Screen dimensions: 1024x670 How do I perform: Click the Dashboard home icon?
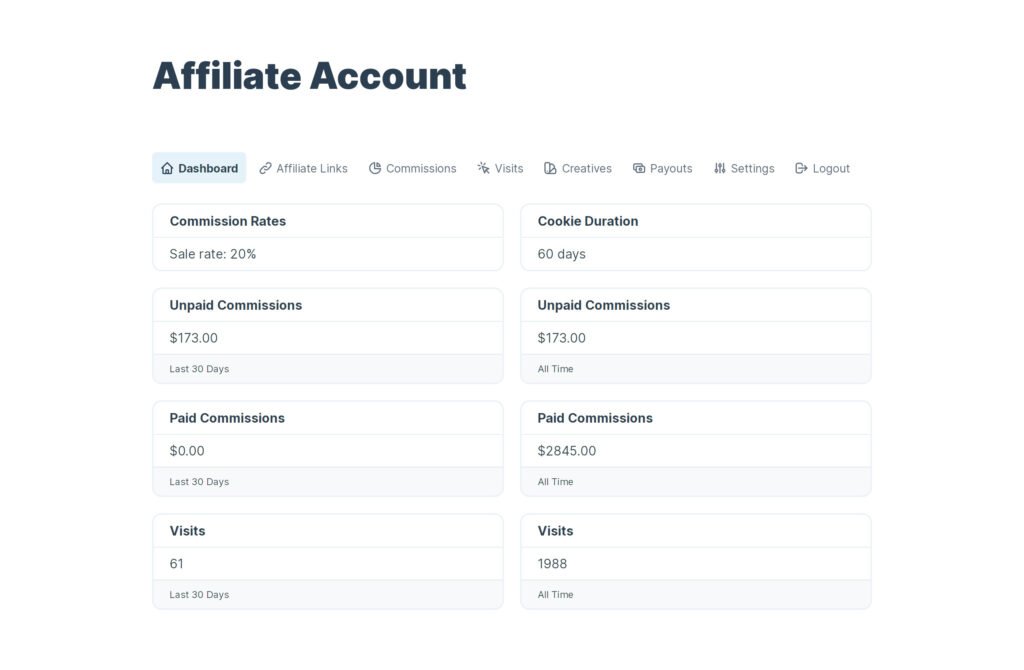[x=167, y=168]
